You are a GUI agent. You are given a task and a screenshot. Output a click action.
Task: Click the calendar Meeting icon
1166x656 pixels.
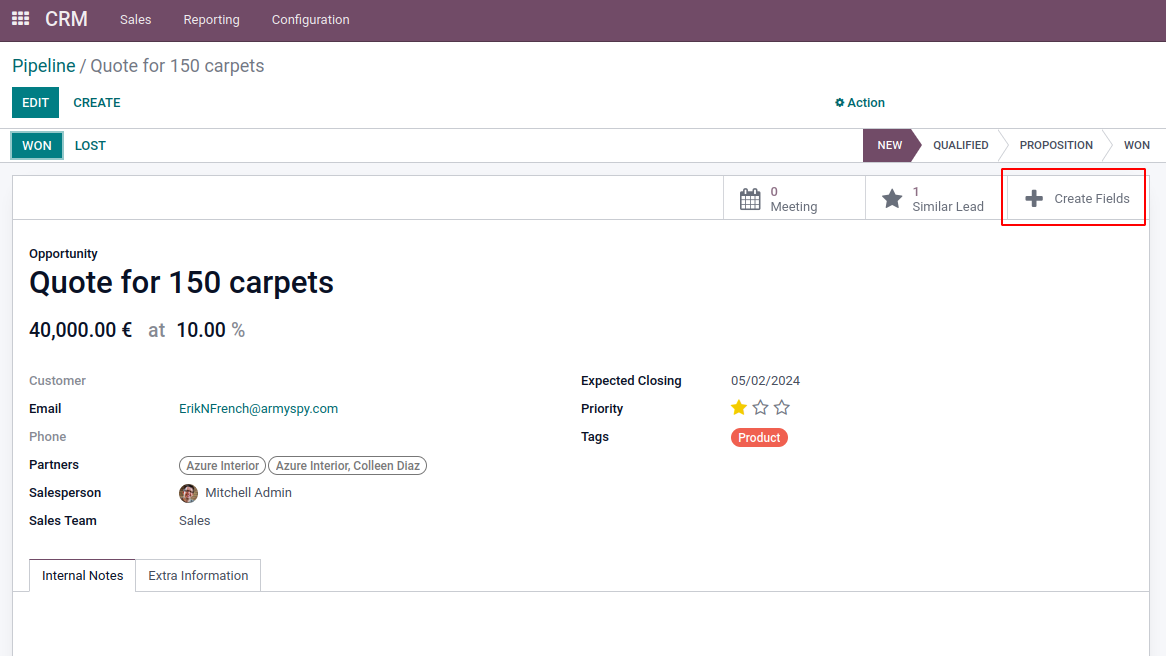tap(750, 199)
